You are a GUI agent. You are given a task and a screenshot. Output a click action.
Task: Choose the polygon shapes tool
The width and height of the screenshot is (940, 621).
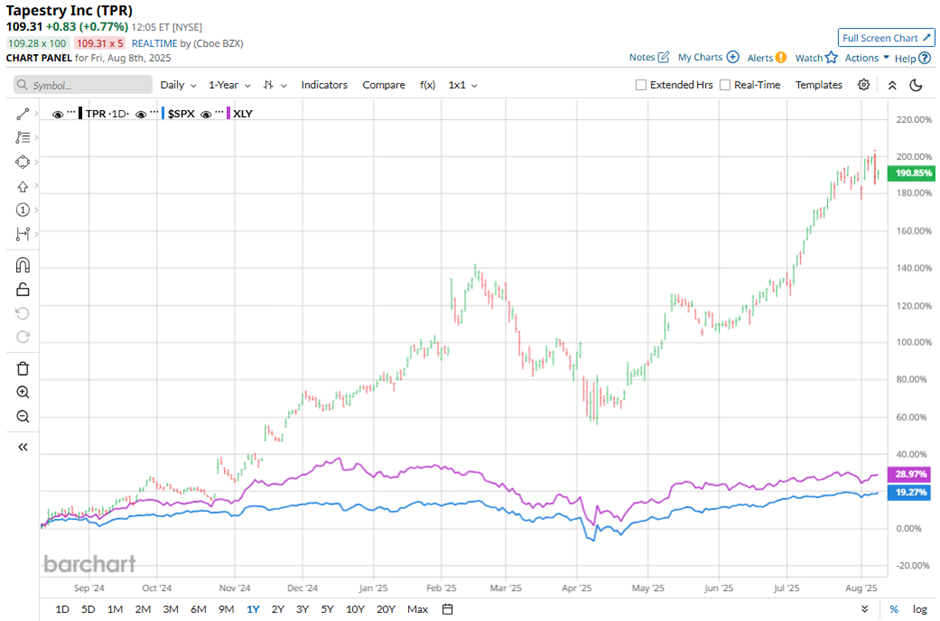(x=23, y=162)
